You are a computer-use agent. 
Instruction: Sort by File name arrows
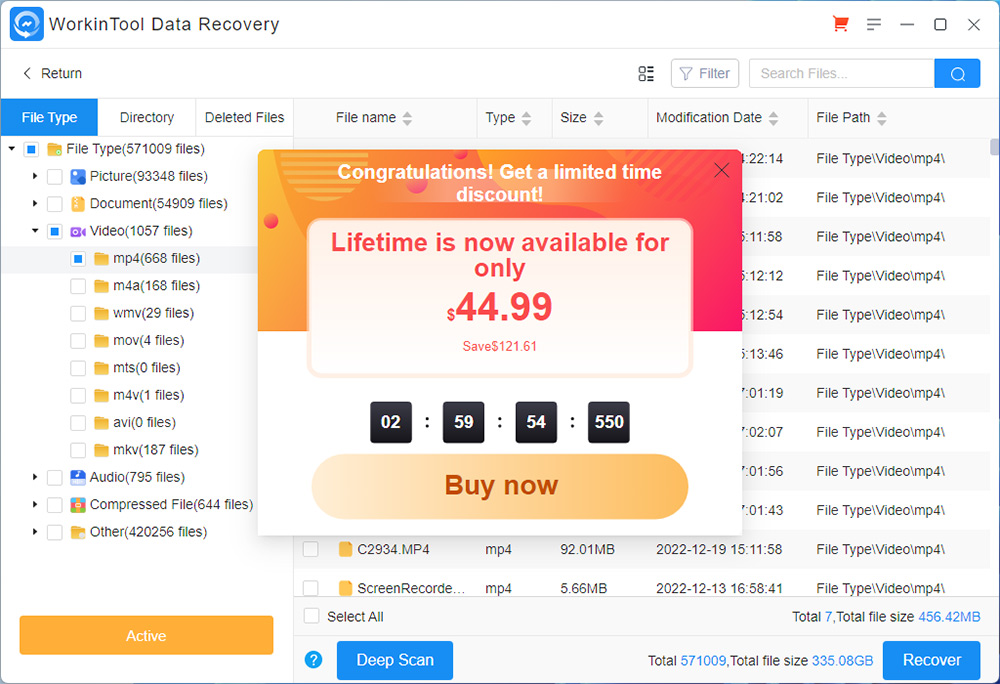pos(408,118)
